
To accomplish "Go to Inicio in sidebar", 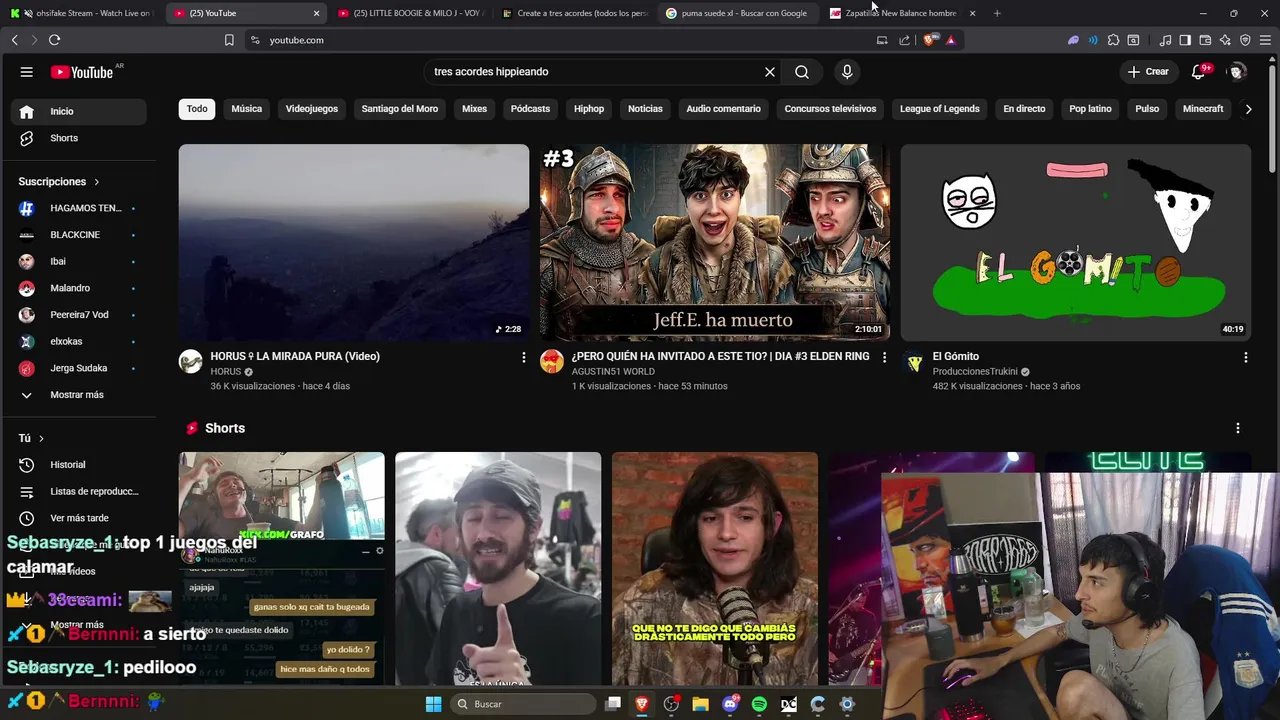I will (x=80, y=111).
